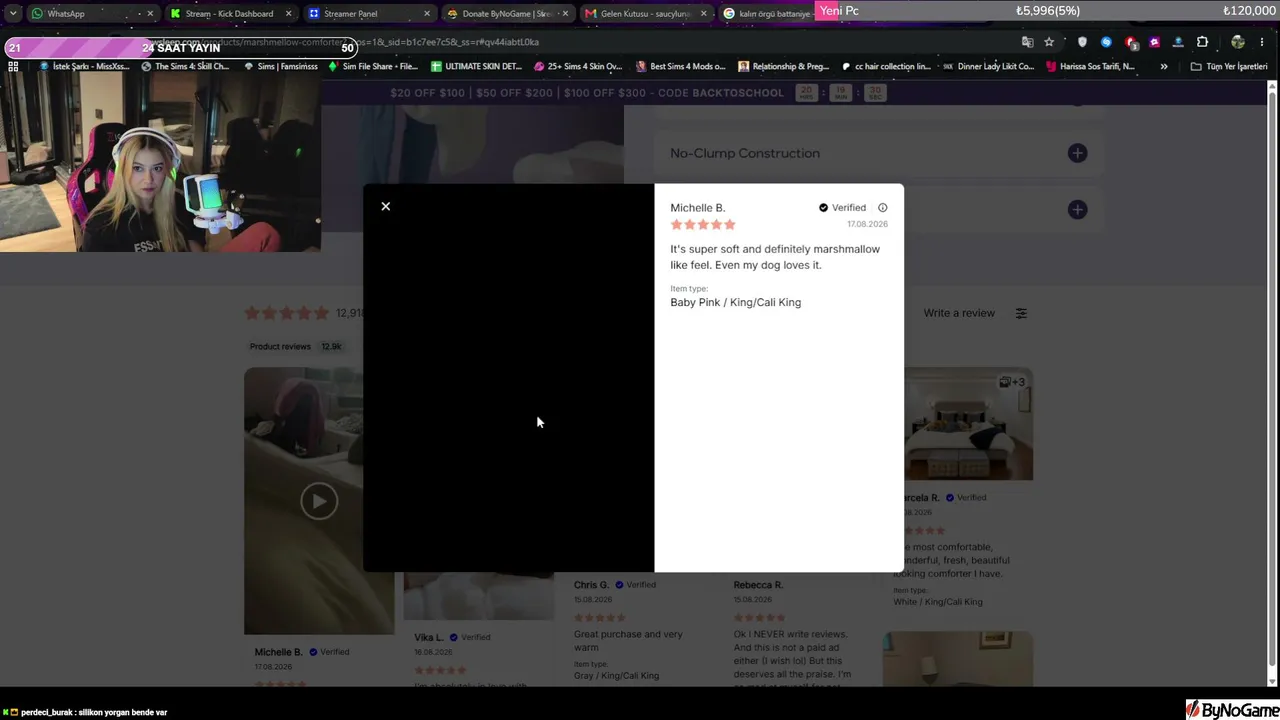Screen dimensions: 1280x720
Task: Open the Tüm Yer İşaretleri bookmarks folder
Action: point(1229,66)
